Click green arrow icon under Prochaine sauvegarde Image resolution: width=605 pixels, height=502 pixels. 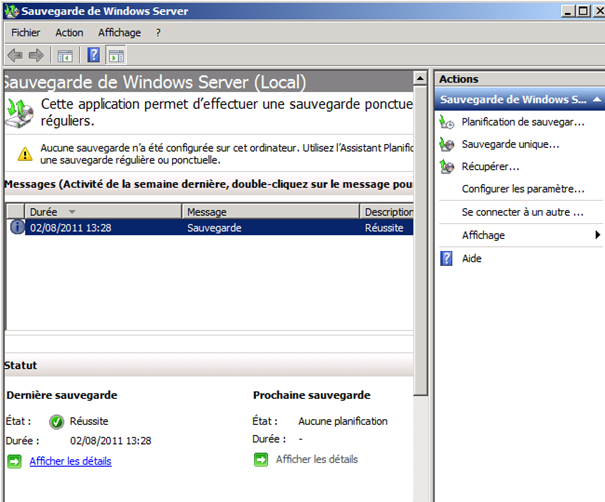[x=261, y=460]
